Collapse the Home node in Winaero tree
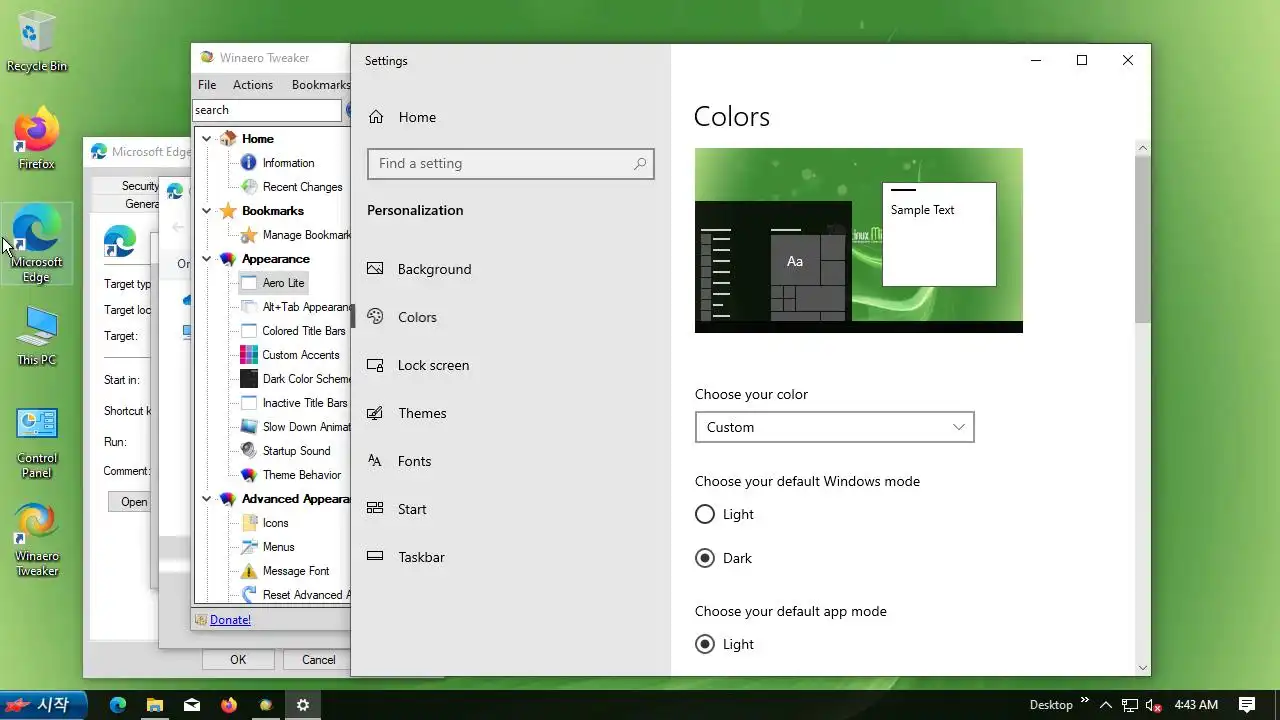 click(x=207, y=139)
